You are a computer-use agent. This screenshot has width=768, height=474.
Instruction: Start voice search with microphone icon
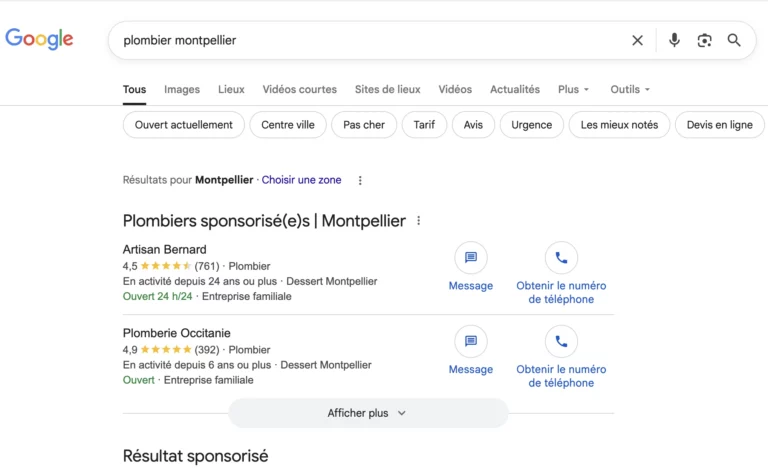click(x=674, y=40)
